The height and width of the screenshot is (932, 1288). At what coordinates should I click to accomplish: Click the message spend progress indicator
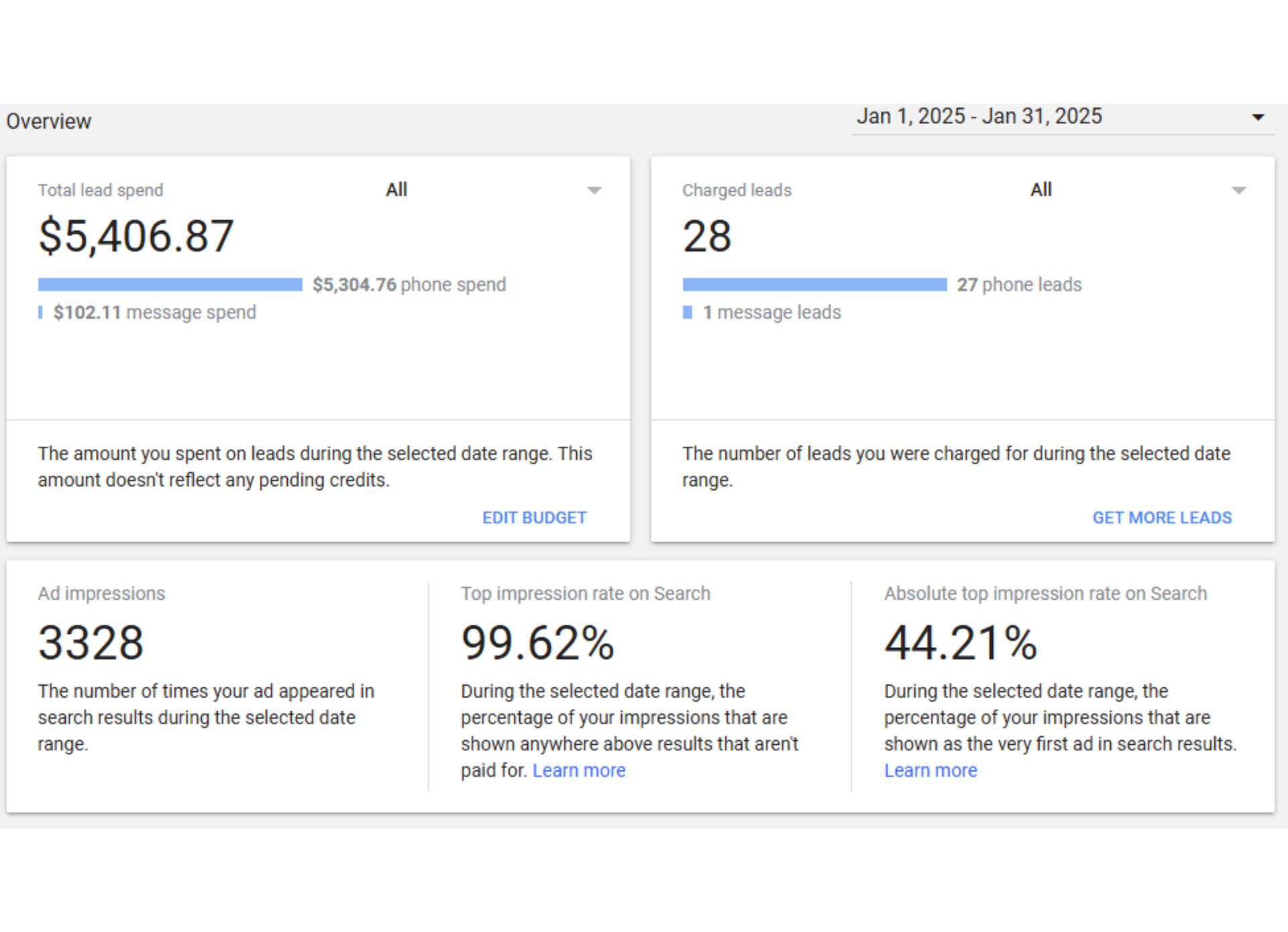click(x=40, y=312)
